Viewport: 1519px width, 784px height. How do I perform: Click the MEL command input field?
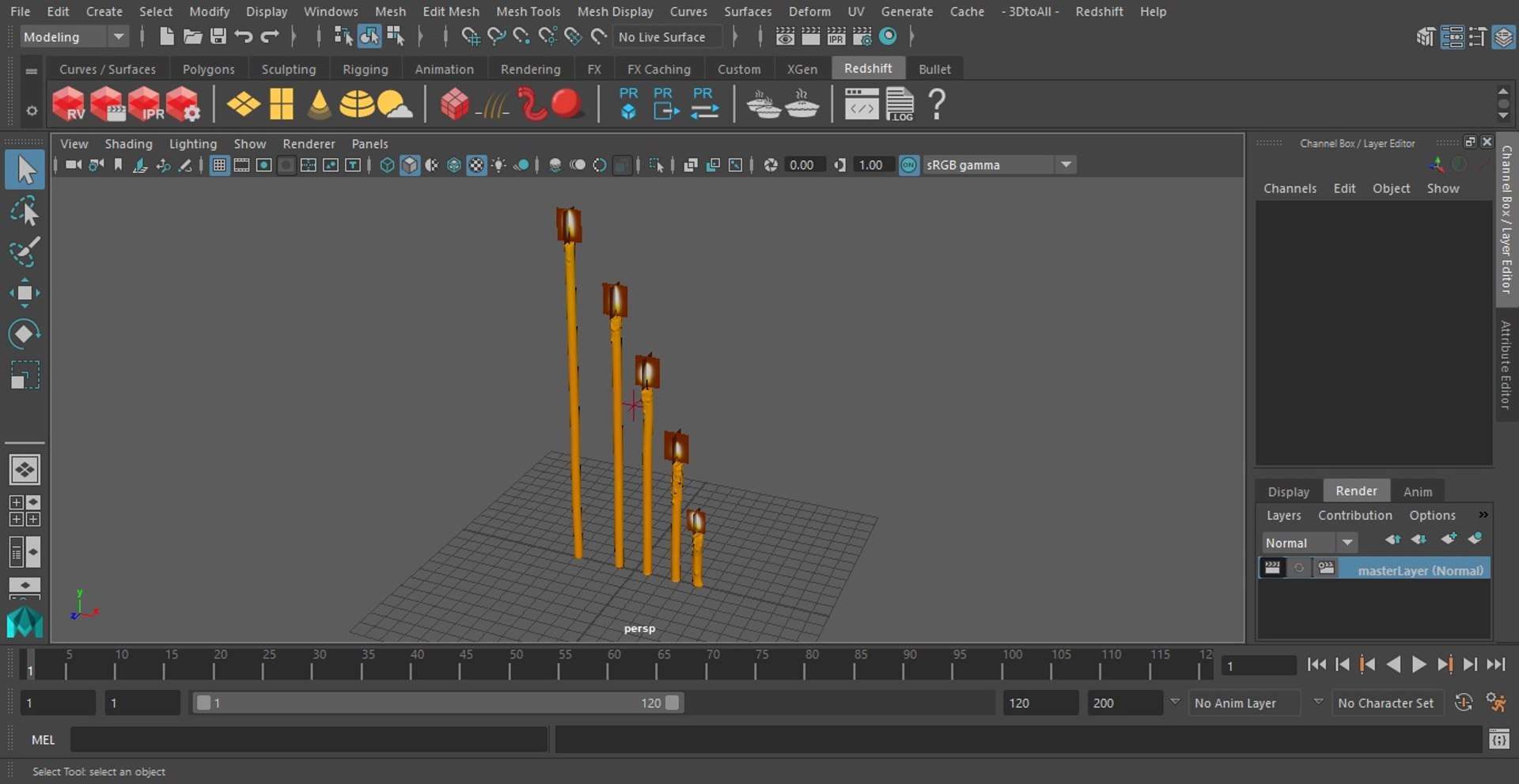pyautogui.click(x=309, y=740)
